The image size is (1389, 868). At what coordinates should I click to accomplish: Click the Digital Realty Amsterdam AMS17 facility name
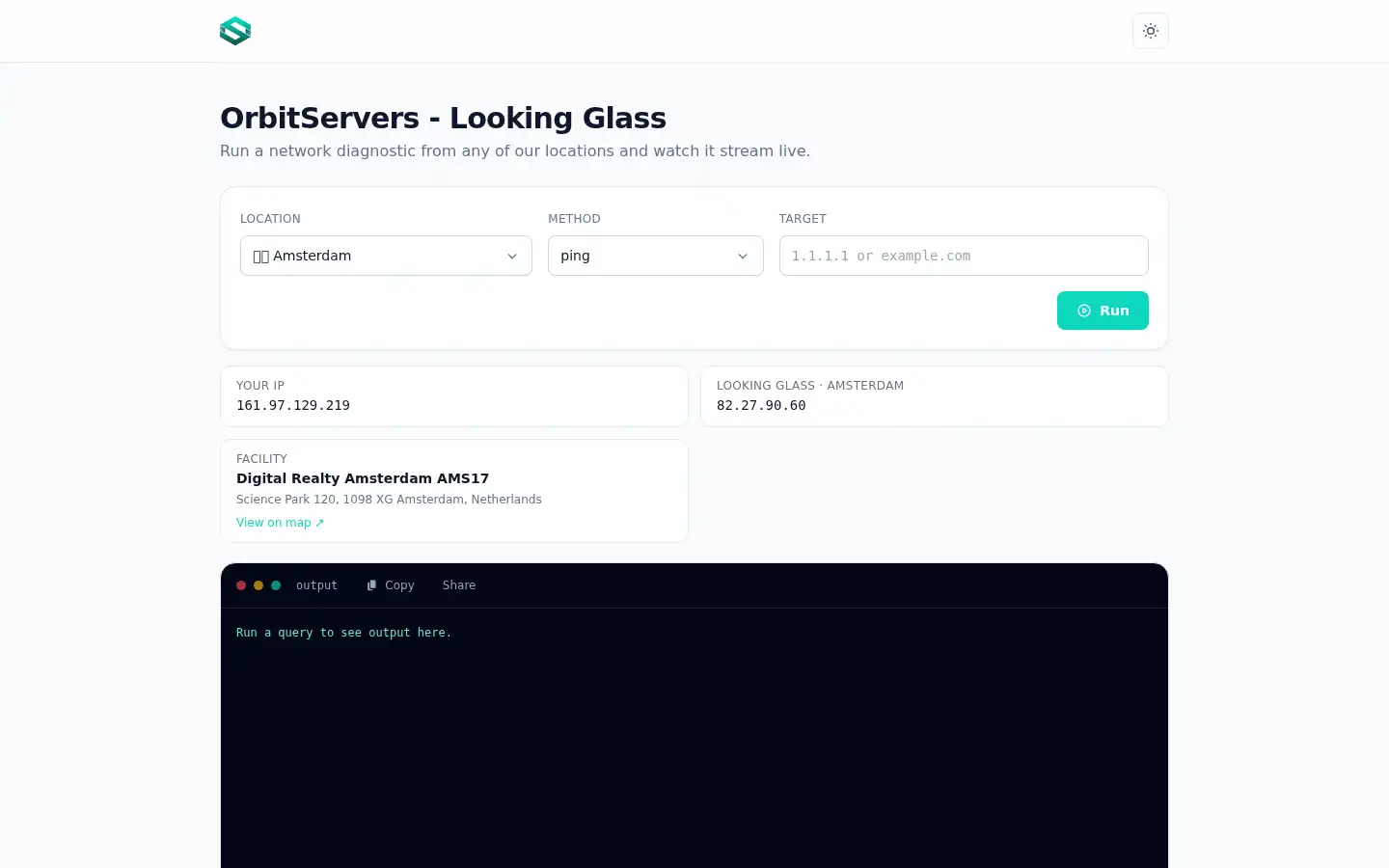coord(363,478)
